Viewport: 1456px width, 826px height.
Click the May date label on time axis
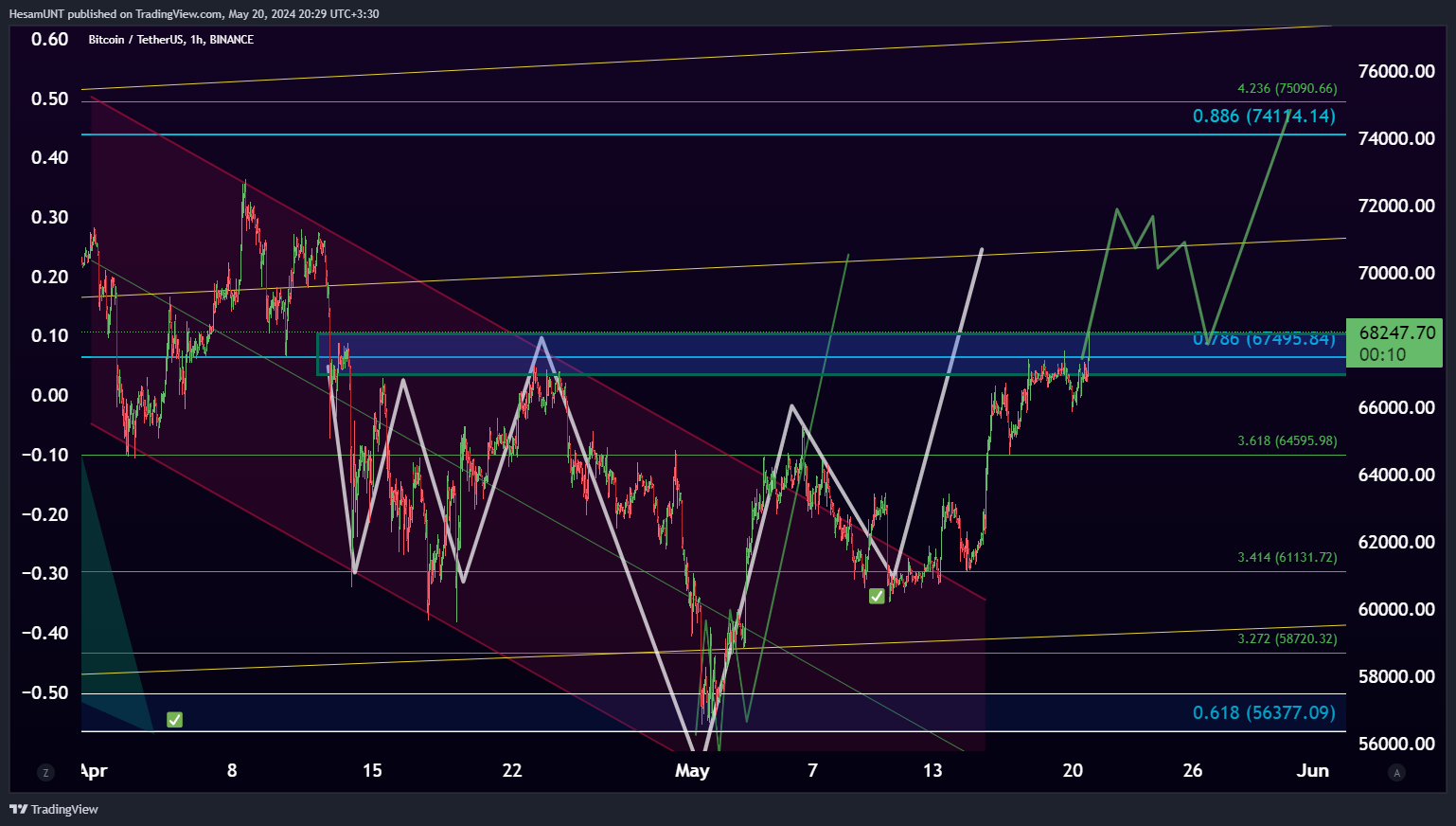(692, 770)
